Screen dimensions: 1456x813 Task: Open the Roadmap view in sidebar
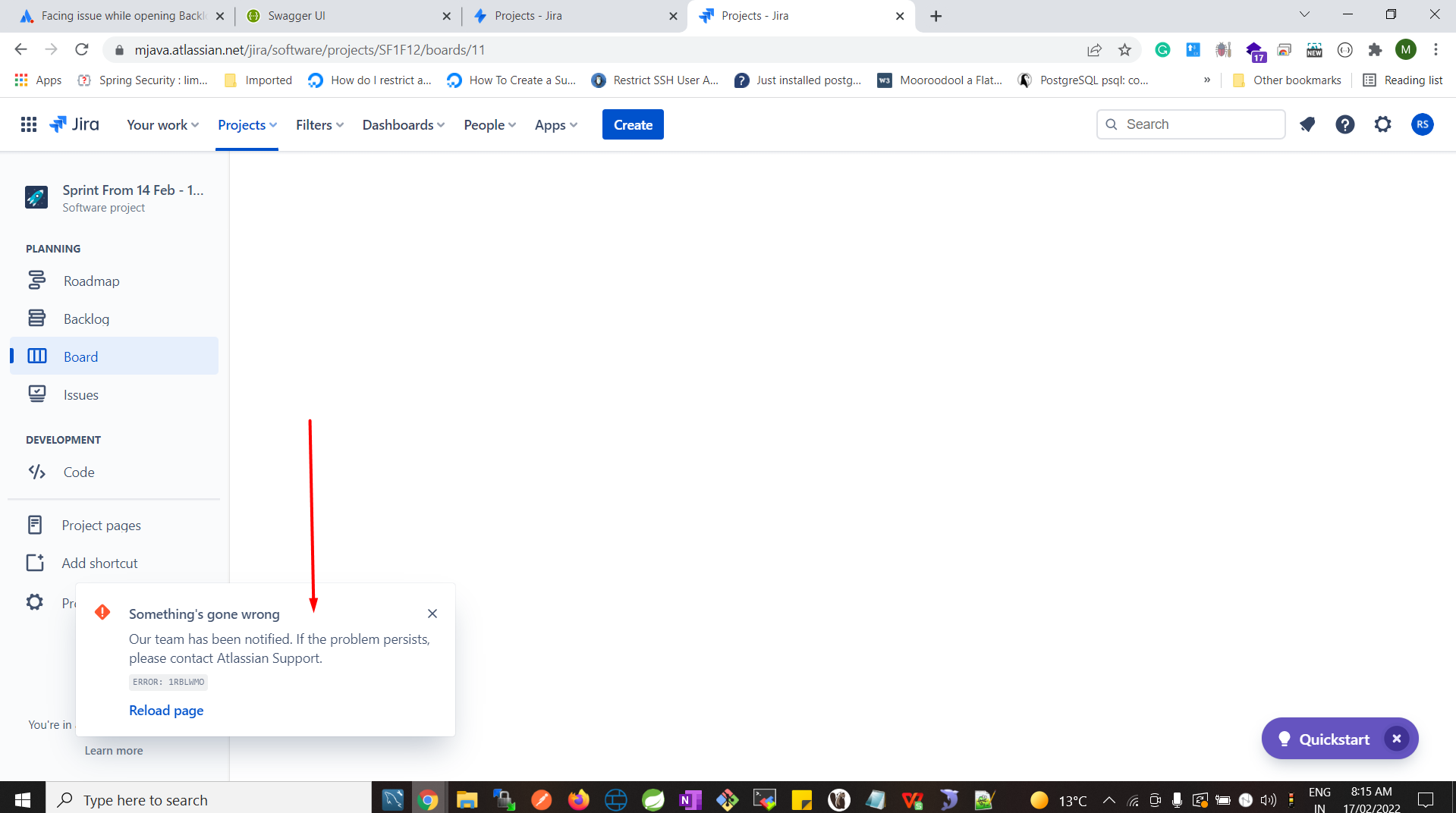(90, 281)
